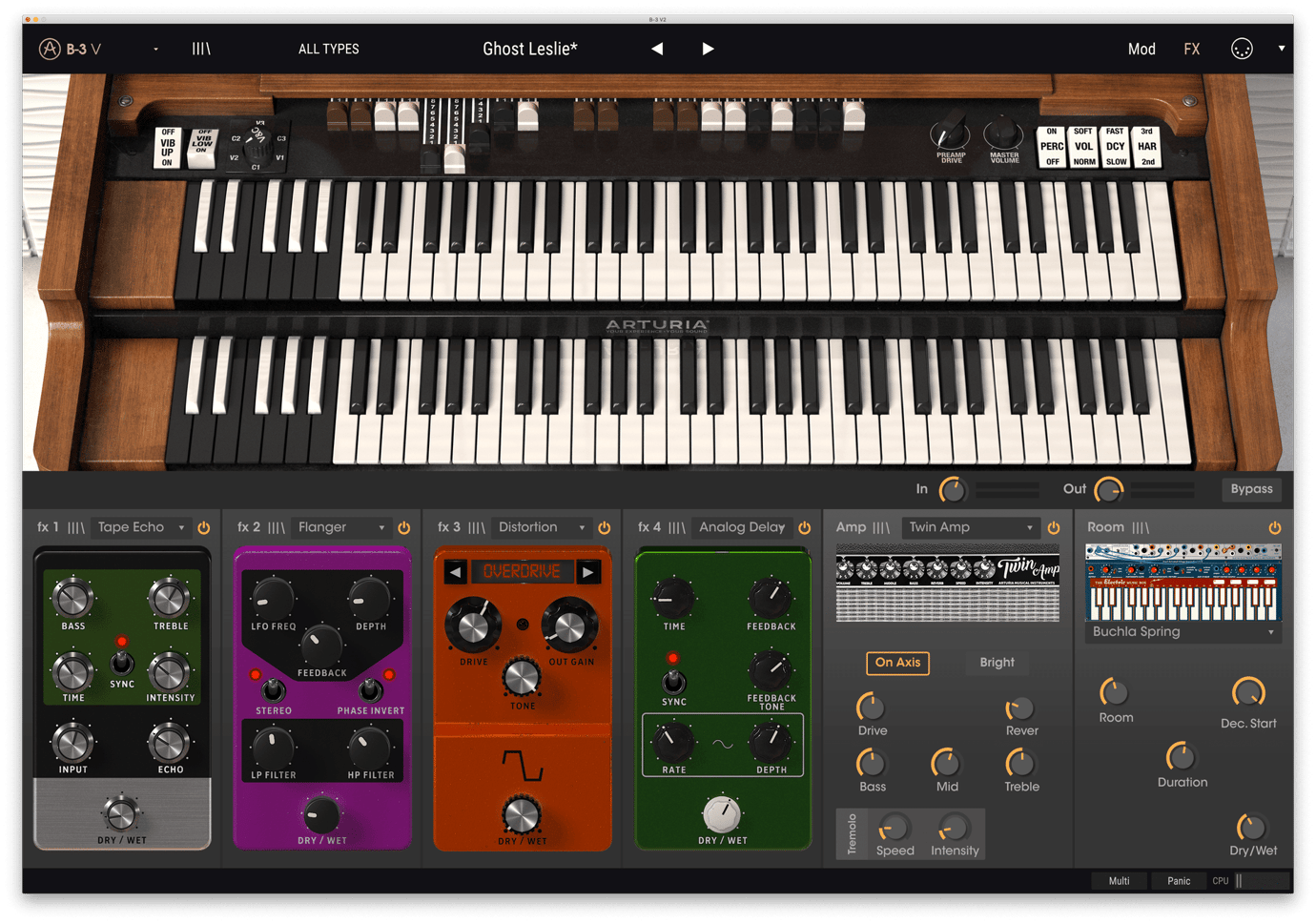This screenshot has width=1316, height=923.
Task: Open ALL TYPES preset filter
Action: pos(329,49)
